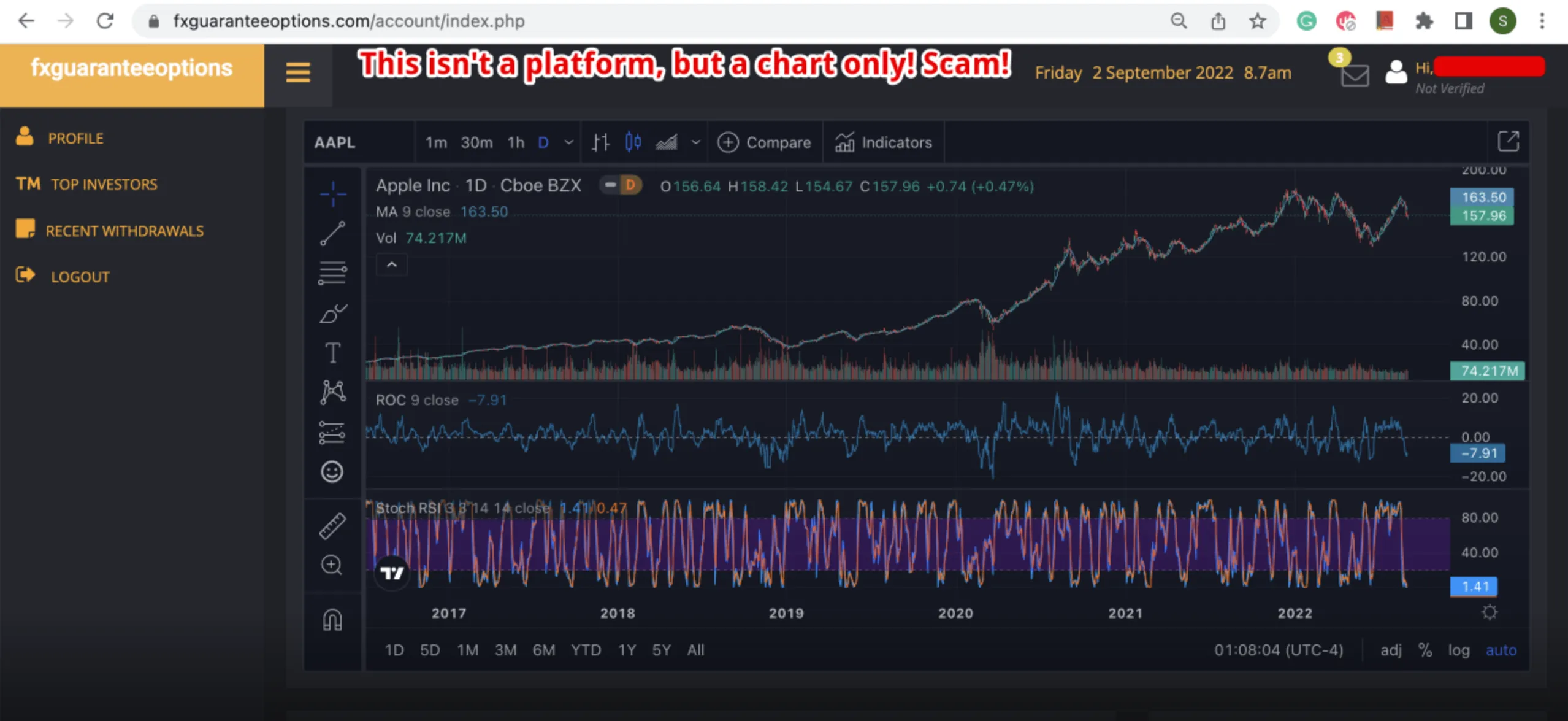Click the fxguaranteeoptions logo
The height and width of the screenshot is (721, 1568).
point(132,68)
